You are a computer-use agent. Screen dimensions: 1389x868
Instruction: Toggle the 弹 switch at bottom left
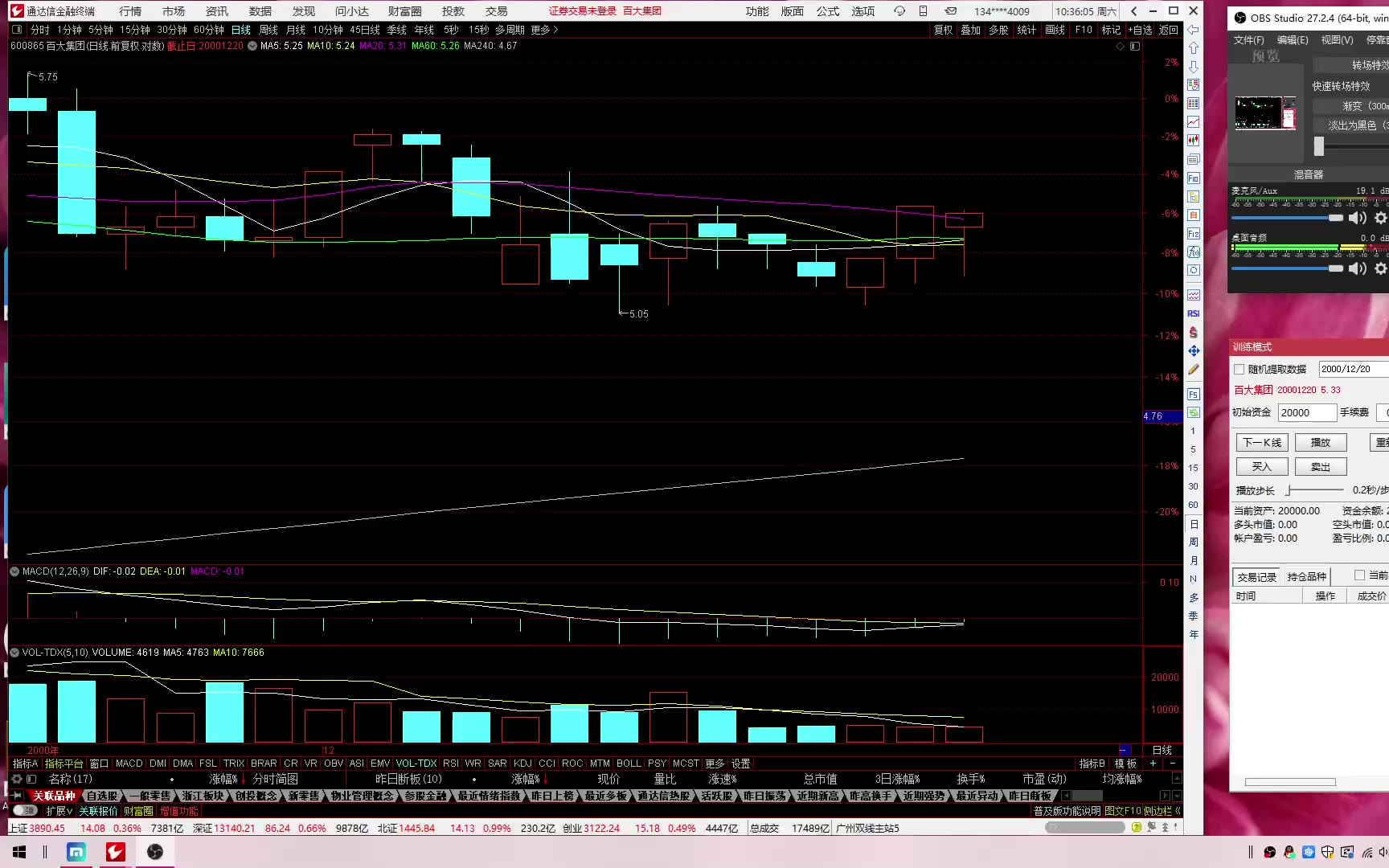point(26,811)
